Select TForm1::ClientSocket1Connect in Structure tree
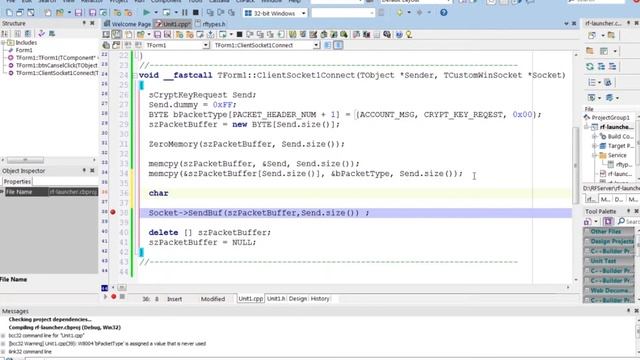Screen dimensions: 640x360 pyautogui.click(x=57, y=73)
